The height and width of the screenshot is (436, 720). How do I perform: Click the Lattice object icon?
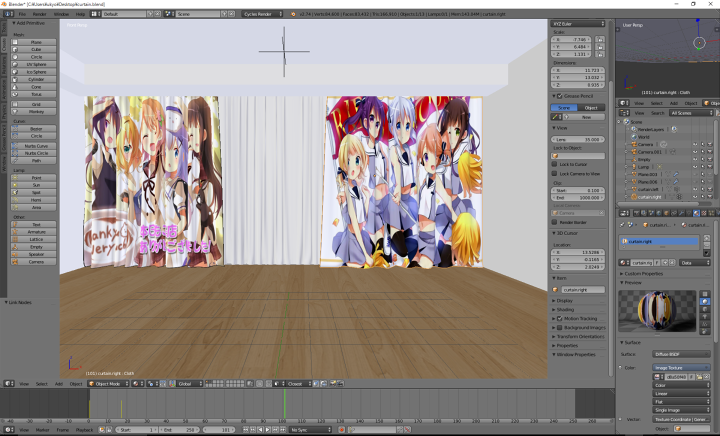pos(15,239)
